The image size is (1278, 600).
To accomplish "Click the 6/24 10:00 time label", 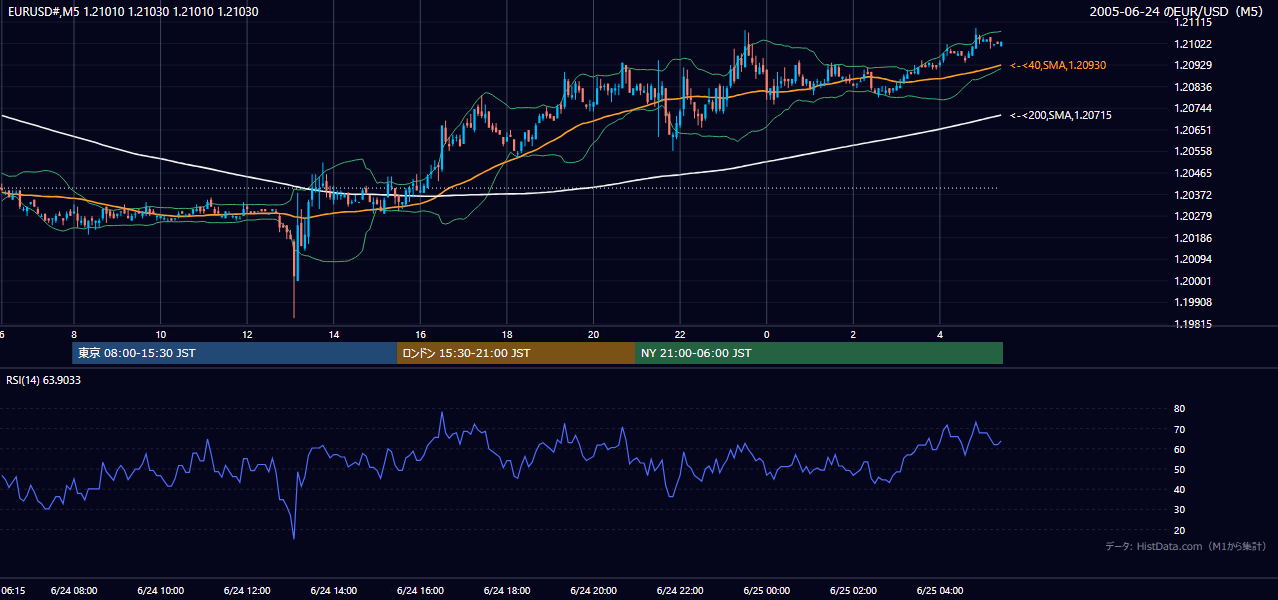I will pyautogui.click(x=161, y=591).
